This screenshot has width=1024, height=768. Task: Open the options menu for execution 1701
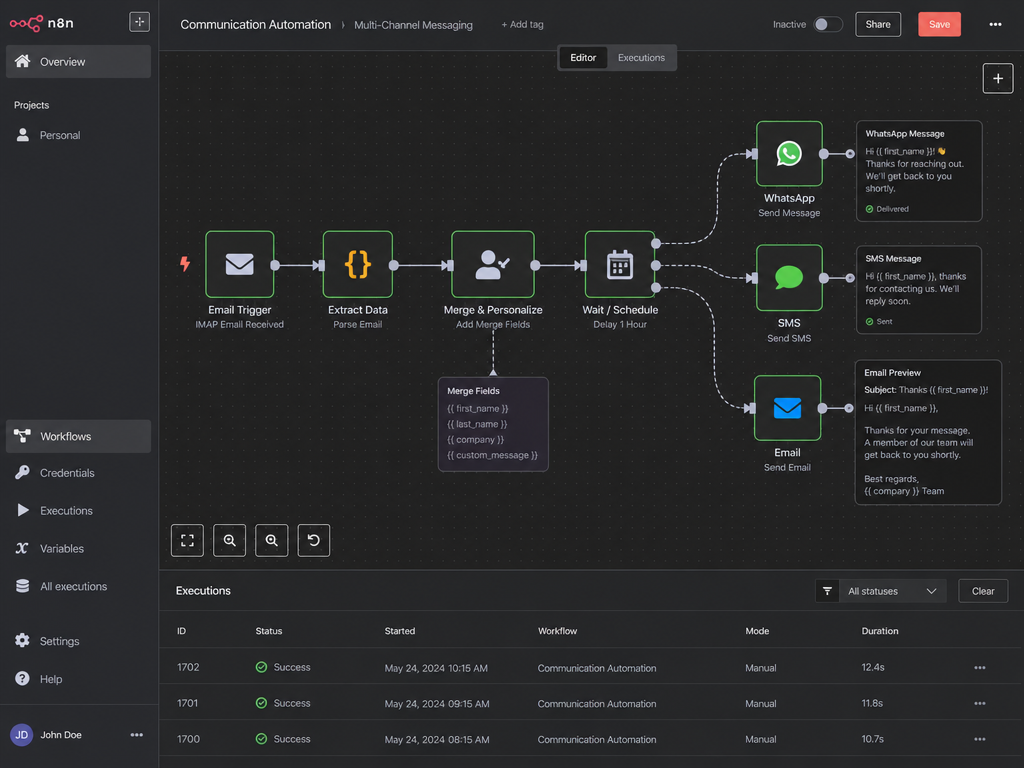[980, 703]
